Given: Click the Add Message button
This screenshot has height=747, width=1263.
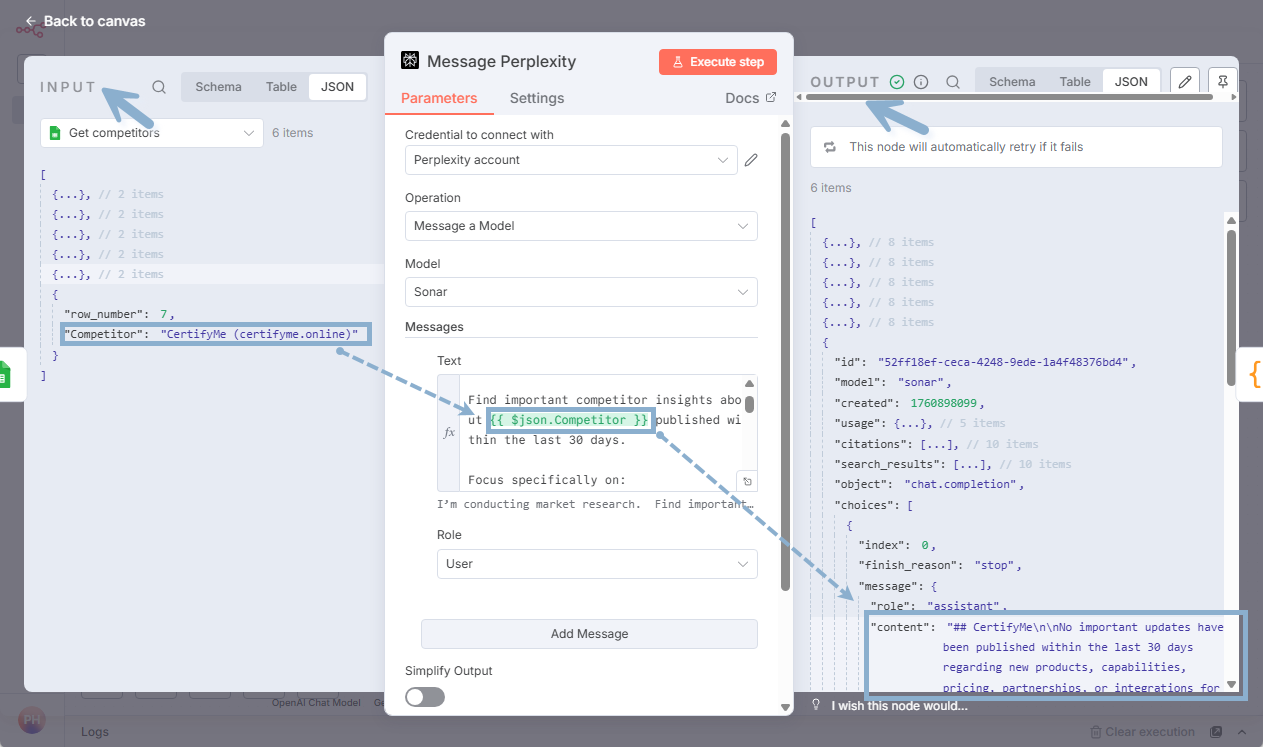Looking at the screenshot, I should click(589, 634).
